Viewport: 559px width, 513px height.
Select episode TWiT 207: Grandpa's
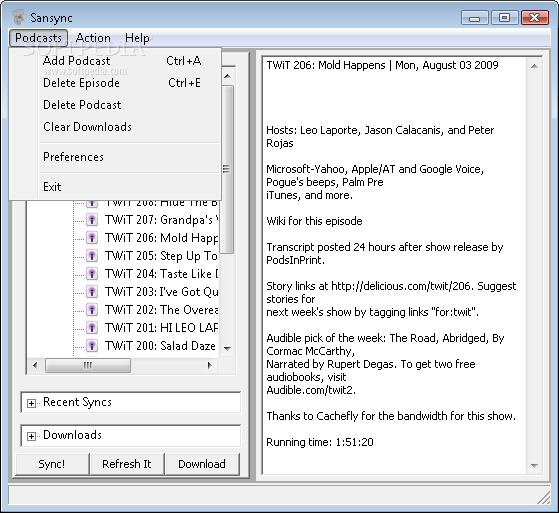pos(161,220)
